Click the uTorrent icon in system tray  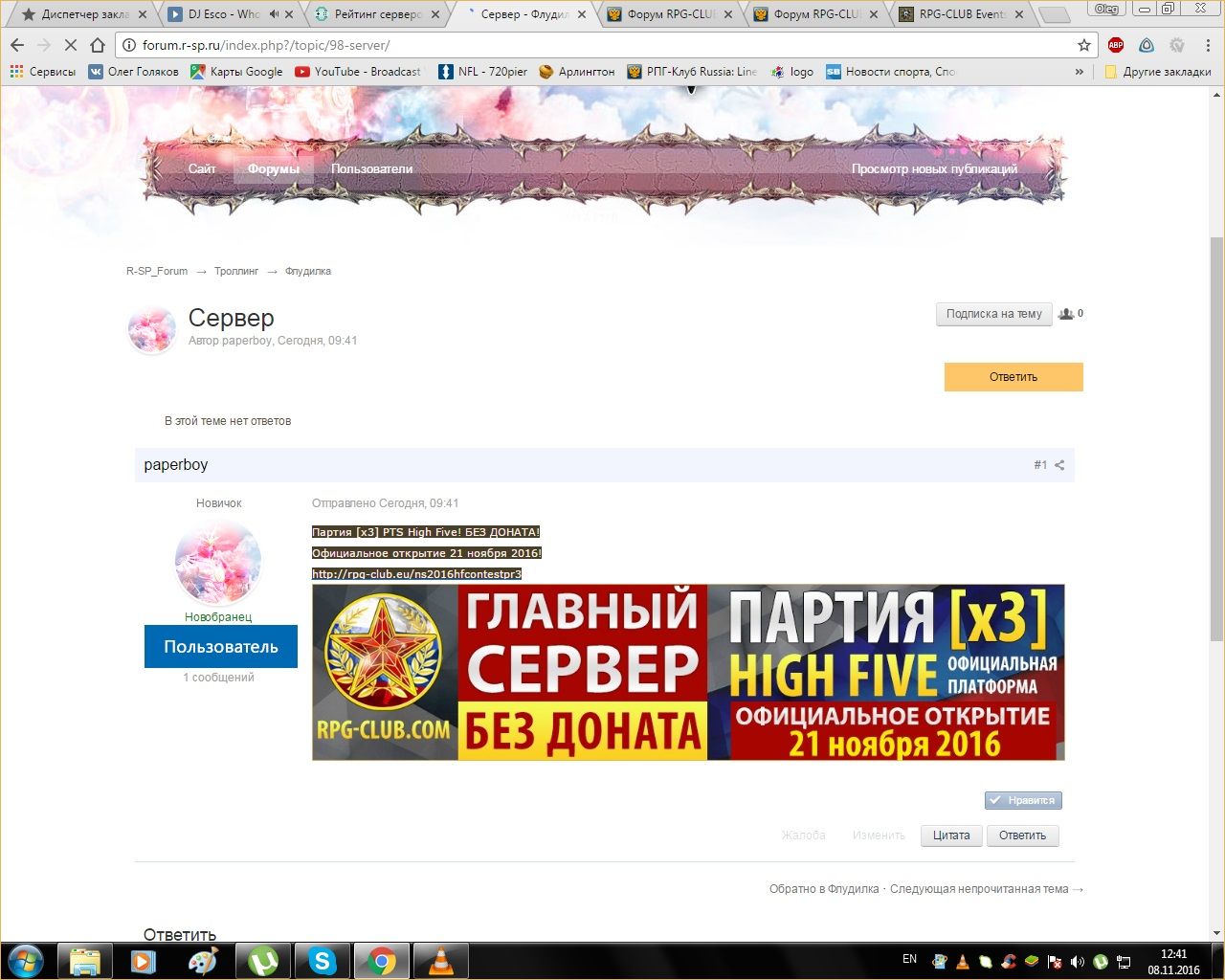point(1101,962)
